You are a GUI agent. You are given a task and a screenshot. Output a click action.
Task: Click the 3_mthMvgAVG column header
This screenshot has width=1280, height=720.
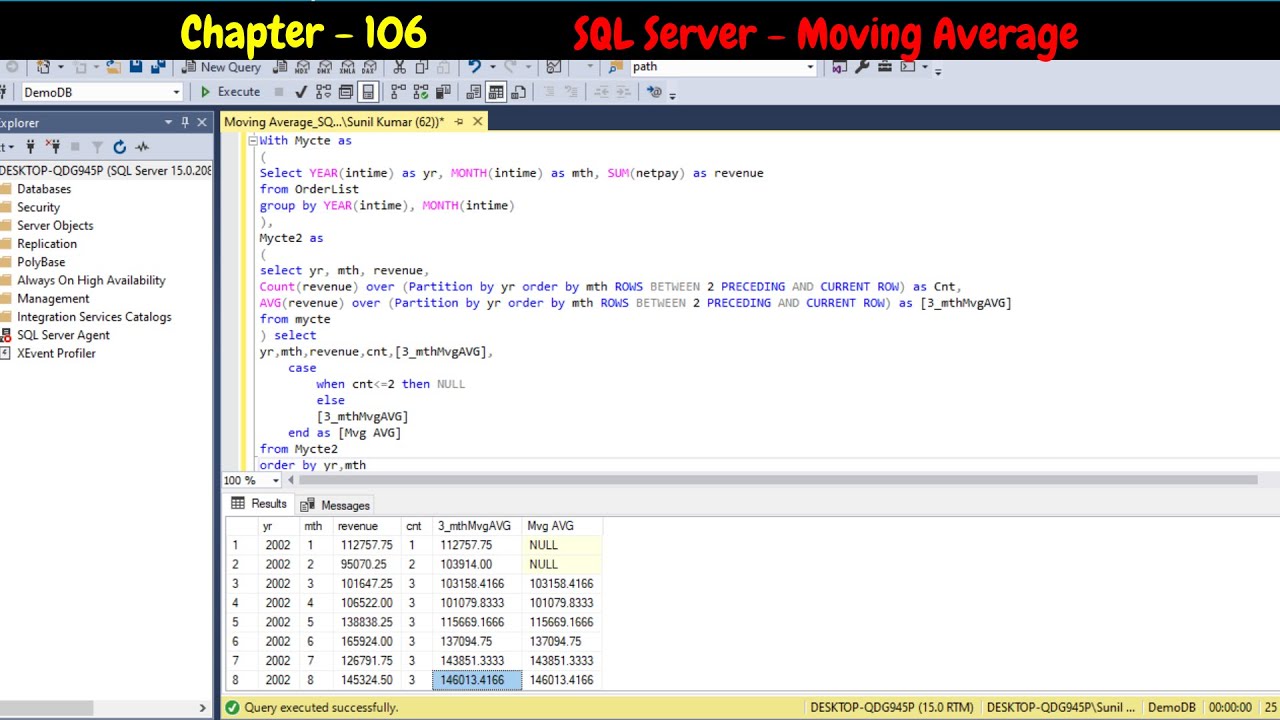pos(475,526)
